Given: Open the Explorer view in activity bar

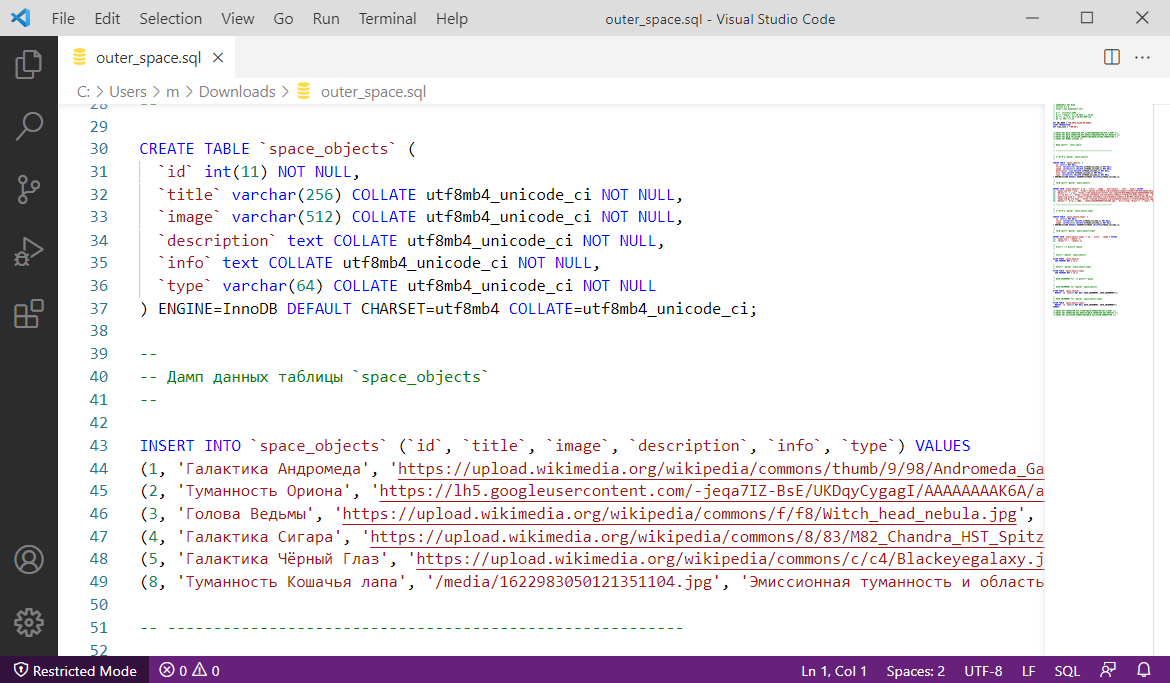Looking at the screenshot, I should click(29, 65).
